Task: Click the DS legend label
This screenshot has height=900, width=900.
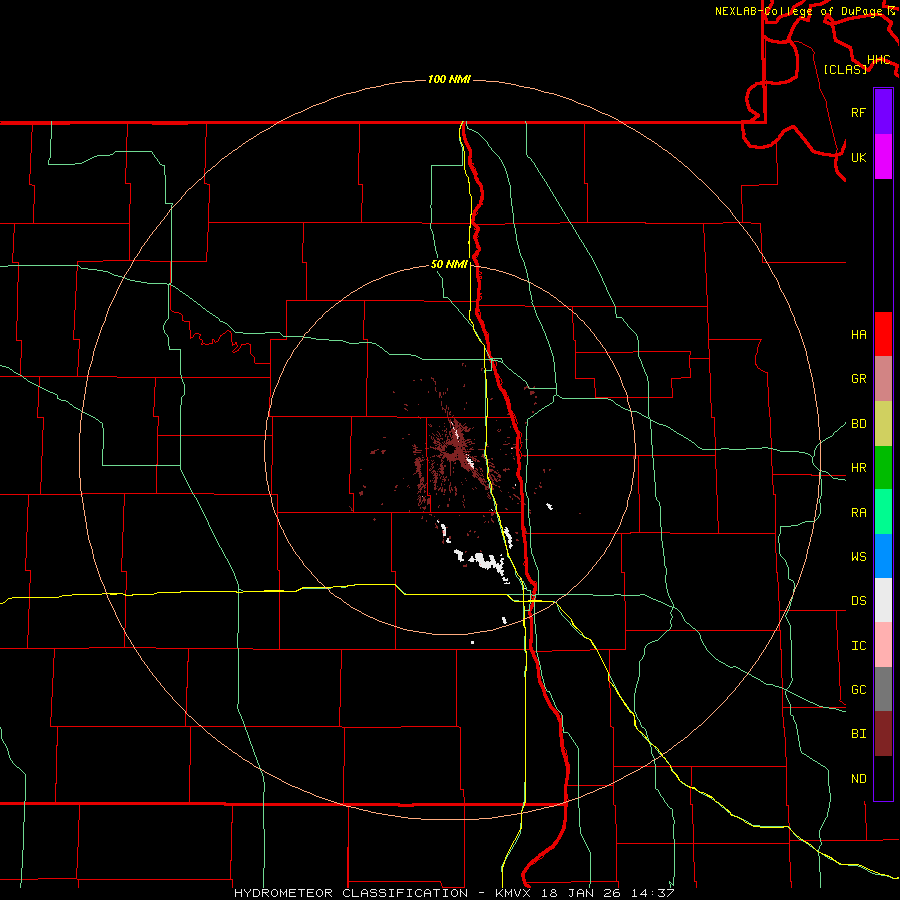Action: [x=858, y=600]
